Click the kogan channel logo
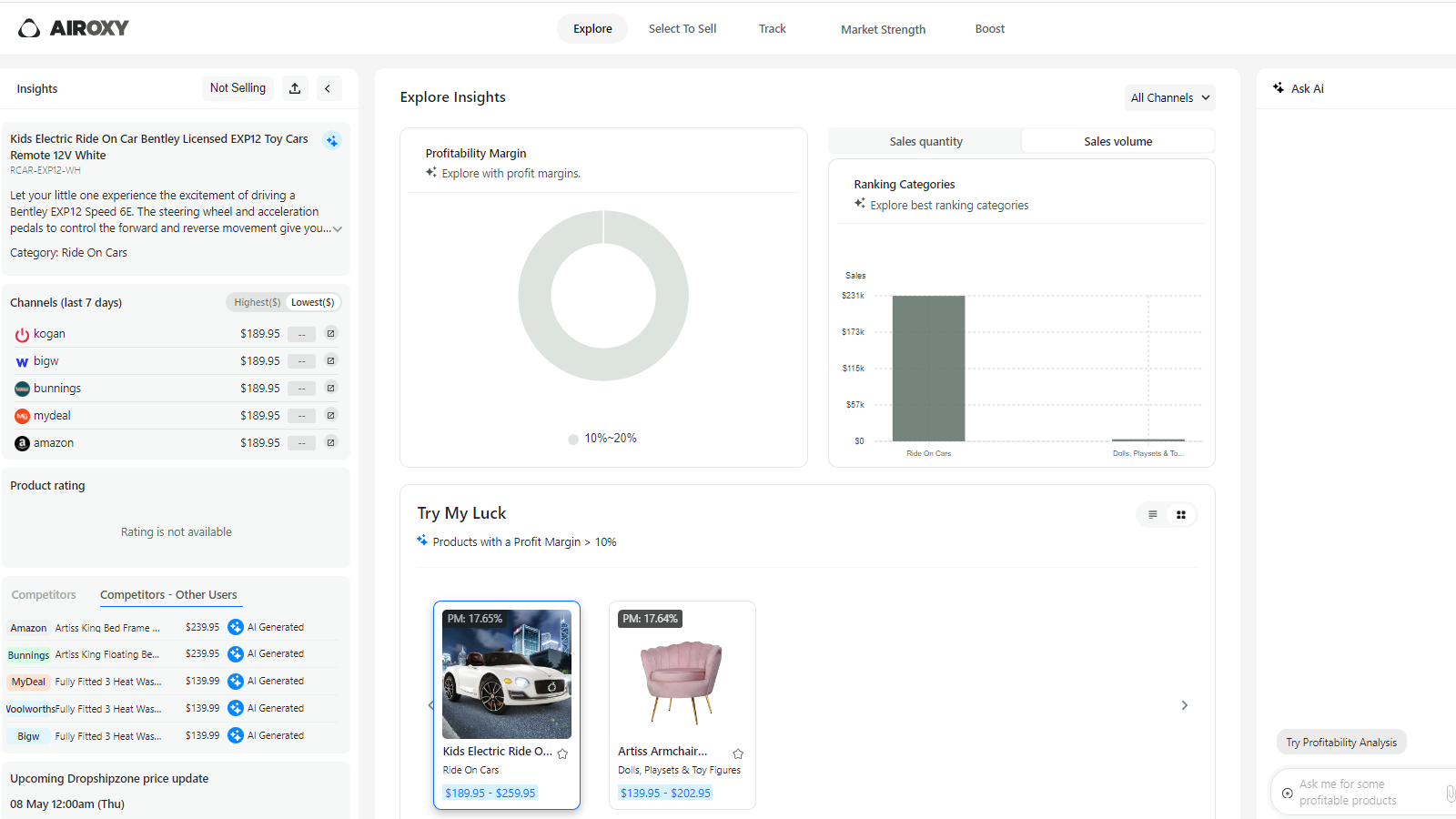This screenshot has width=1456, height=819. pyautogui.click(x=22, y=335)
